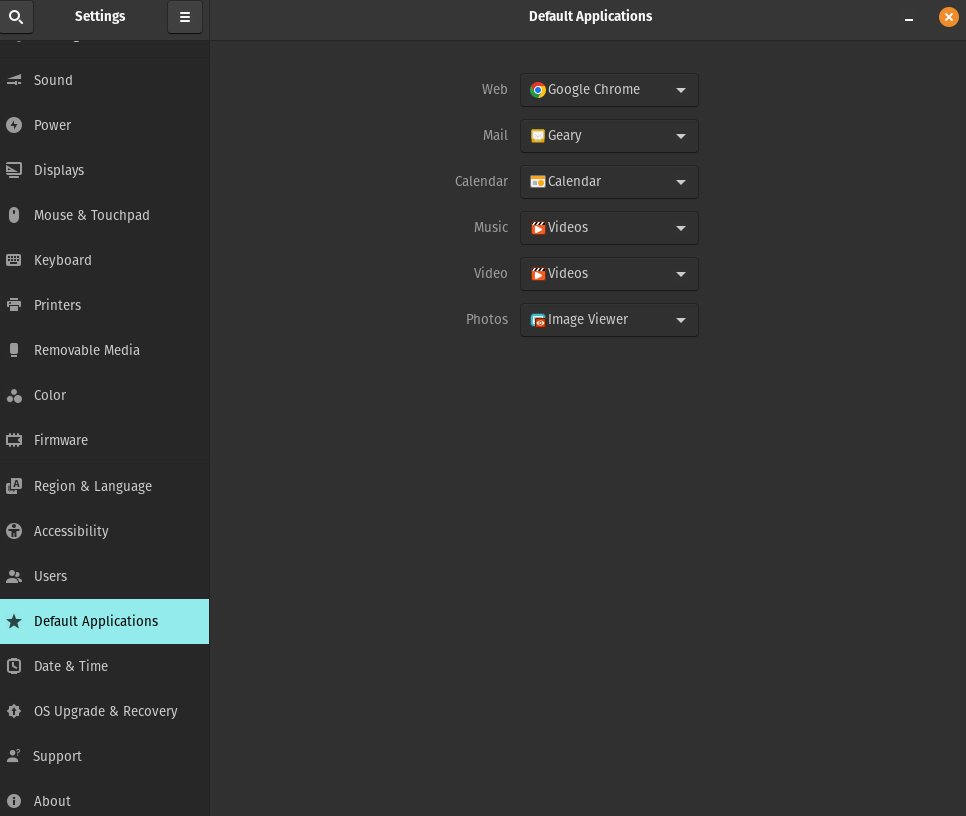Image resolution: width=966 pixels, height=816 pixels.
Task: Click the "Default Applications" window title
Action: (590, 16)
